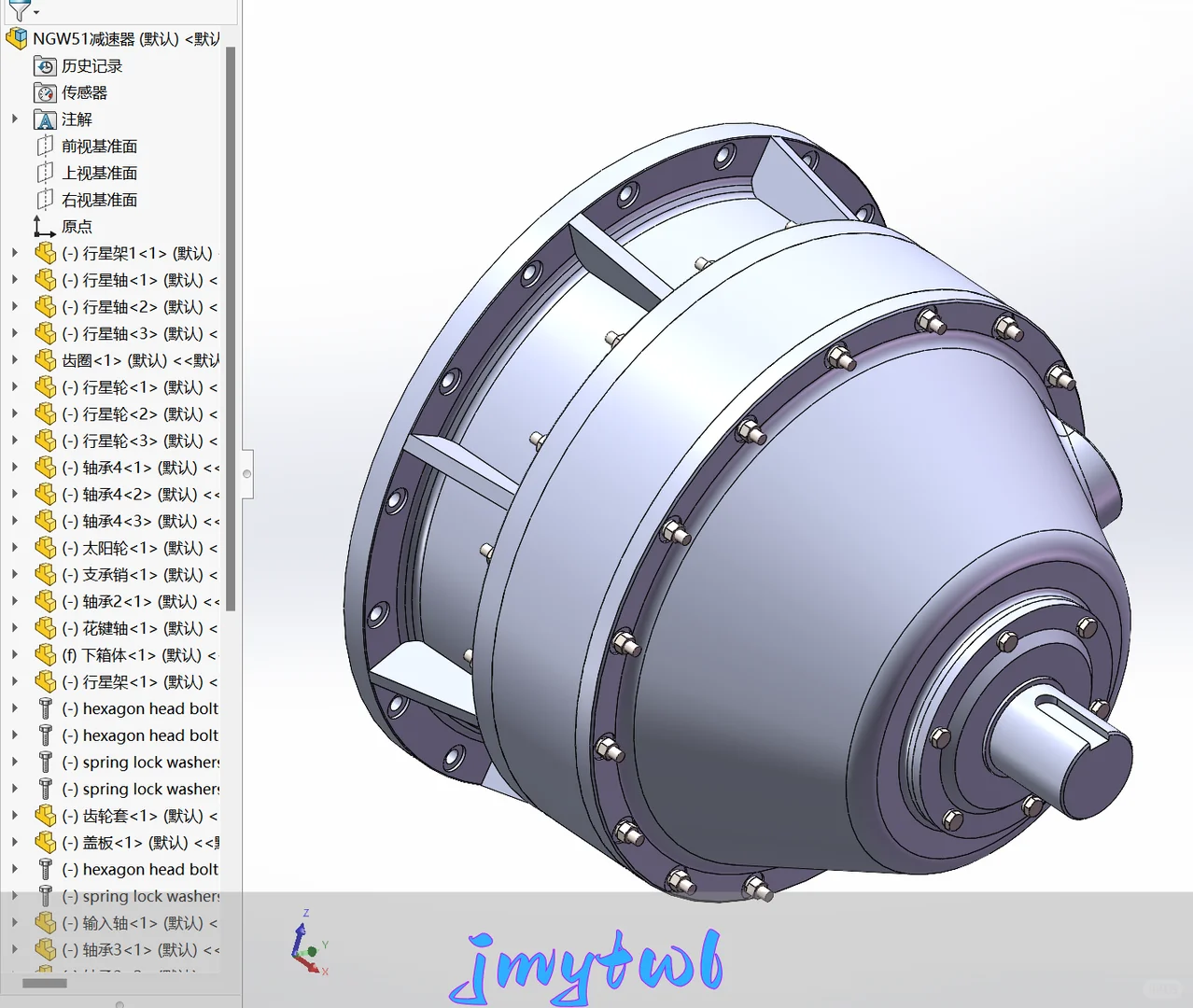
Task: Click the first hexagon head bolt icon
Action: pyautogui.click(x=45, y=708)
